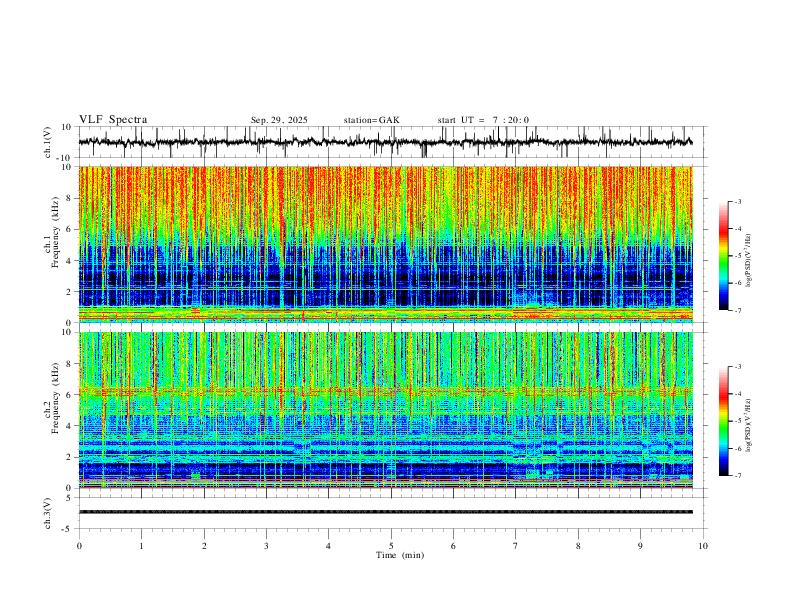Click the "ch.3(V)" axis label
Screen dimensions: 792x612
[48, 513]
